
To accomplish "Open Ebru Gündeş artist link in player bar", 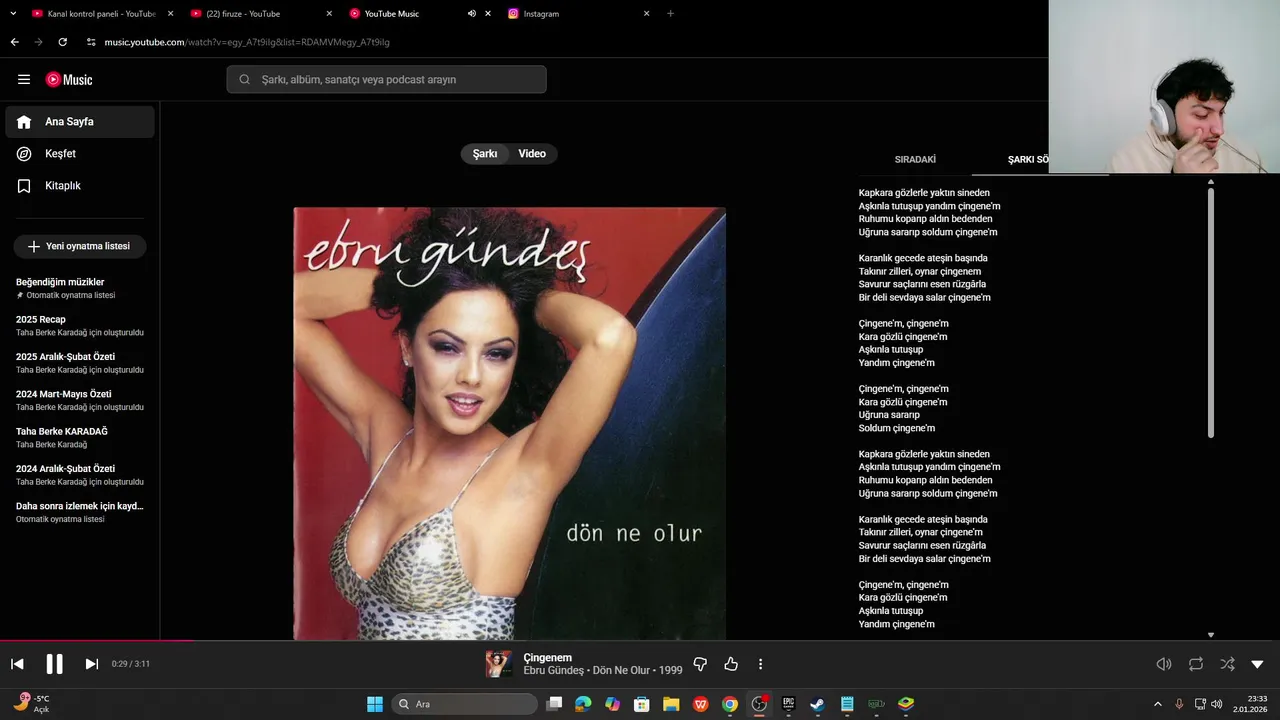I will tap(553, 670).
